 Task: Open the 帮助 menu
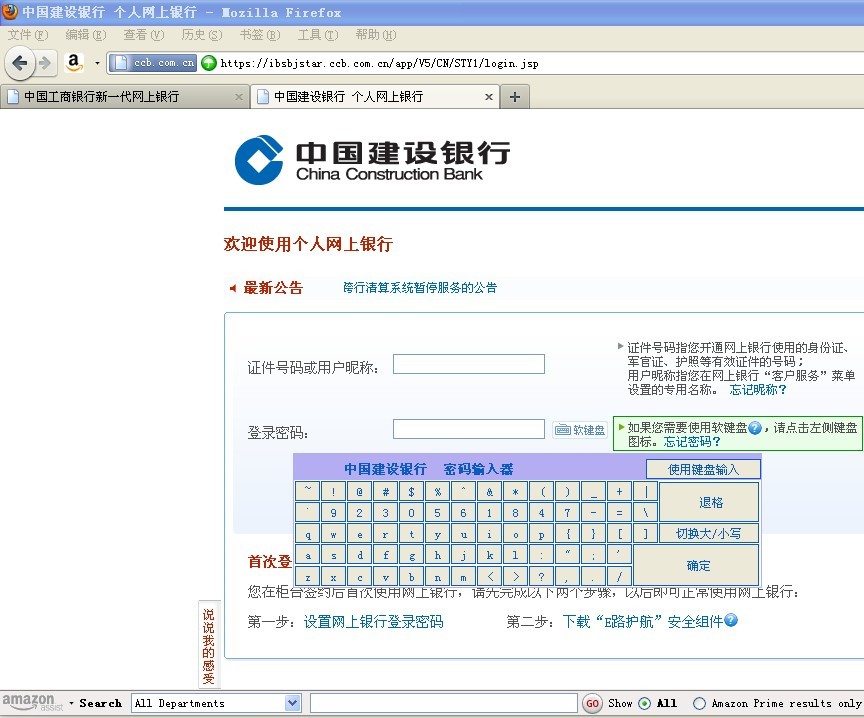coord(376,35)
